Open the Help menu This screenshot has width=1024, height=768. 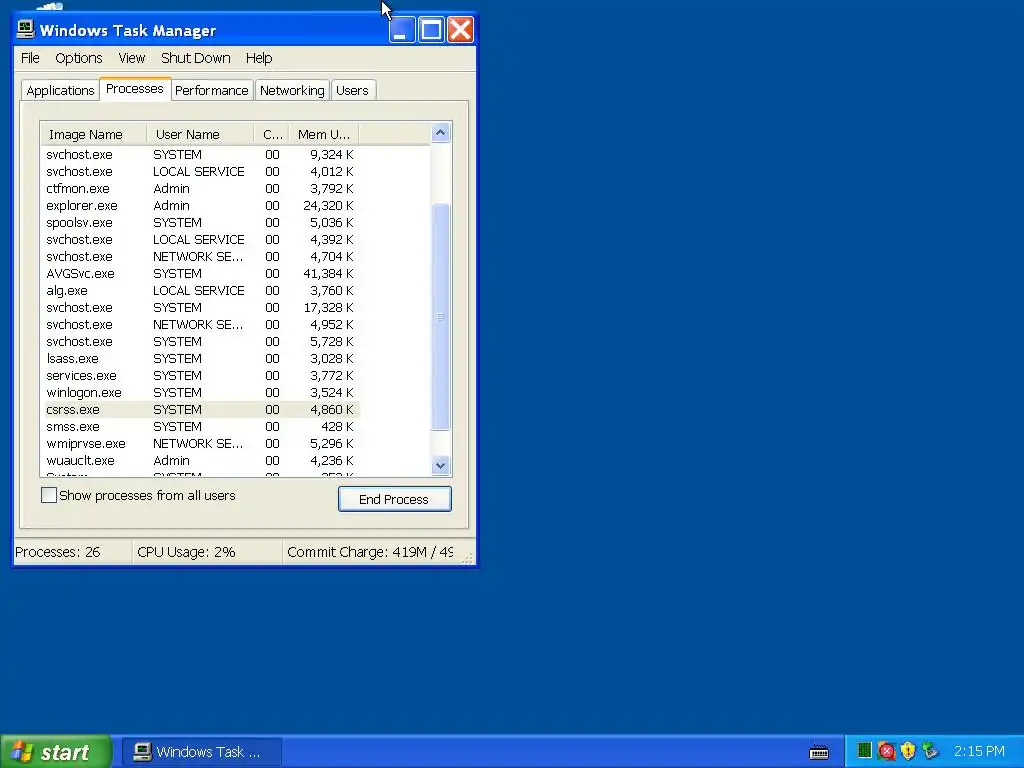tap(259, 58)
